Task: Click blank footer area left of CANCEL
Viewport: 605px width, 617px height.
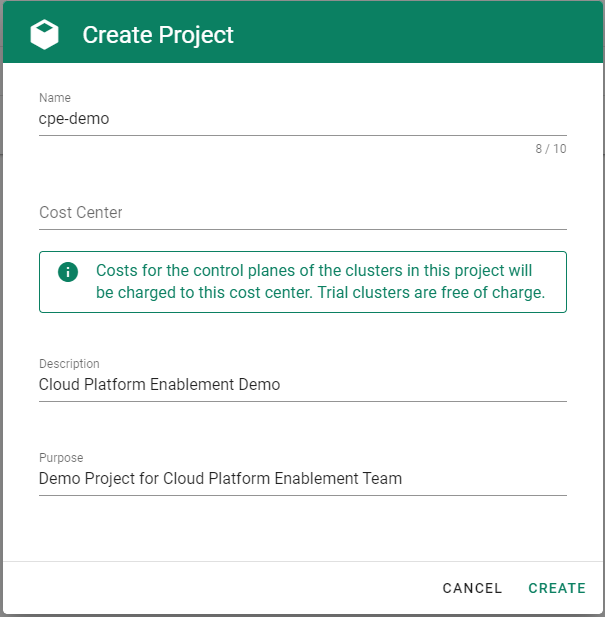Action: tap(220, 588)
